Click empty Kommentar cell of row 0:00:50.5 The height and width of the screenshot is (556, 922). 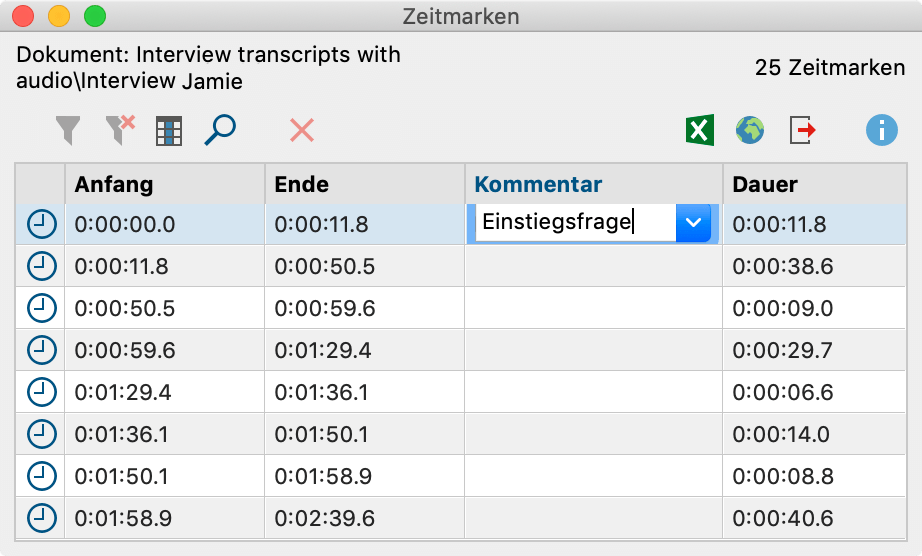tap(593, 308)
